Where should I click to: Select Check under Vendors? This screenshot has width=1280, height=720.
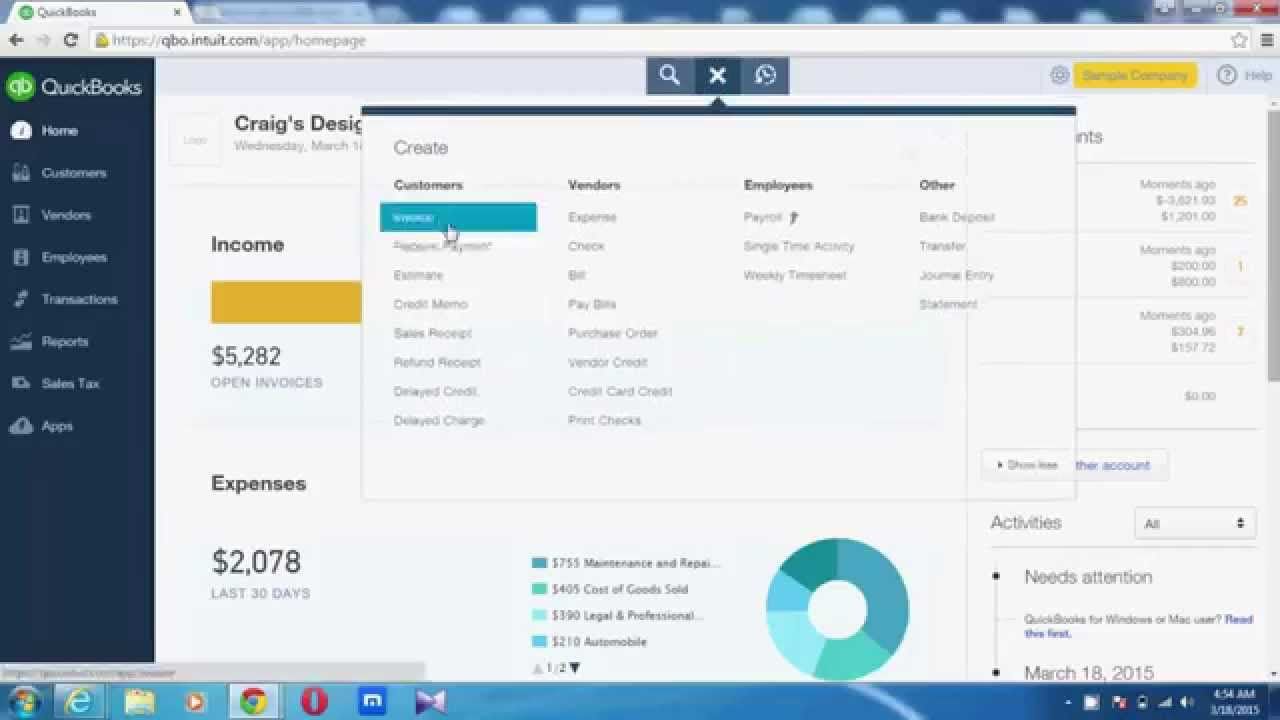[x=586, y=246]
